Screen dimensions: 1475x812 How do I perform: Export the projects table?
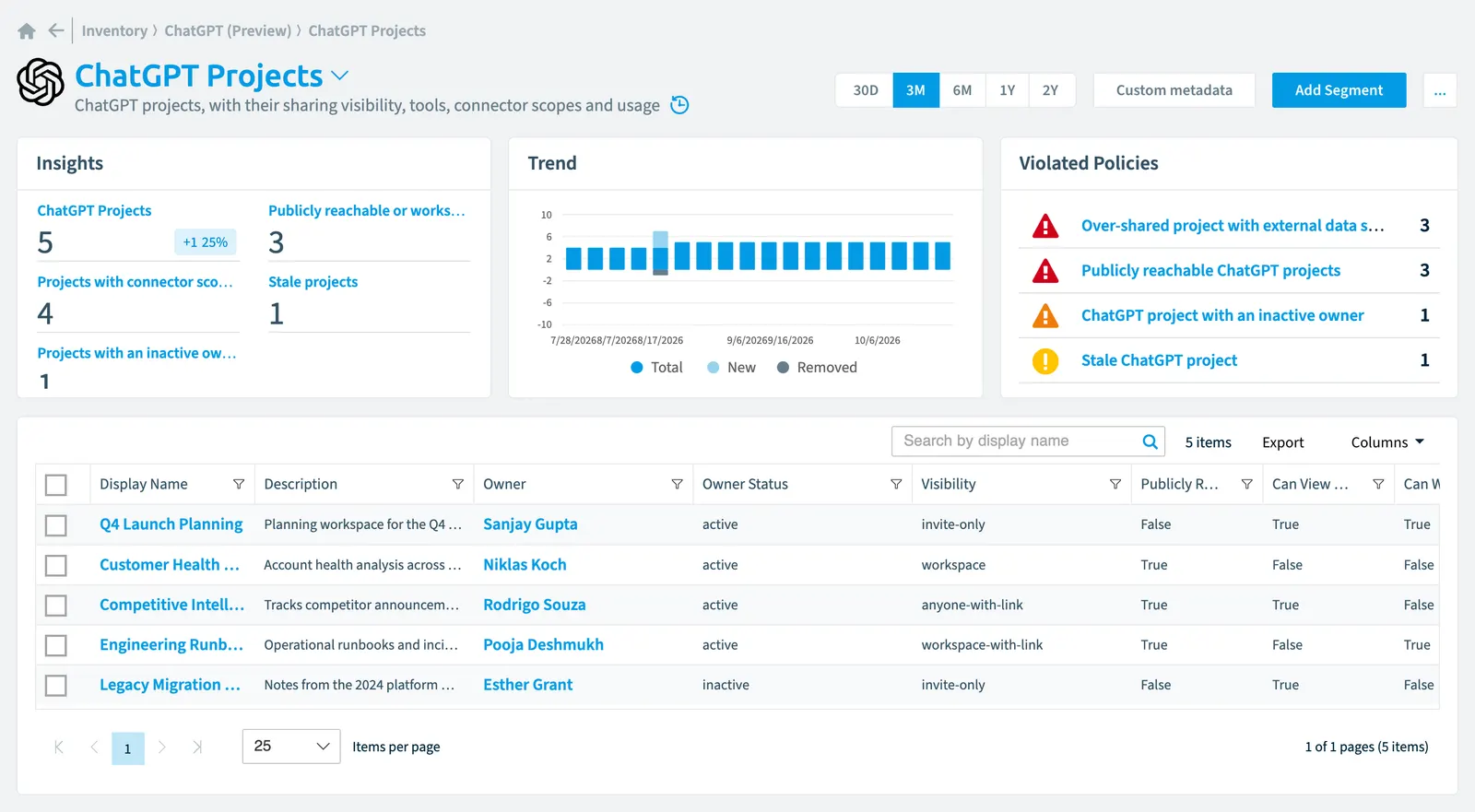click(1283, 442)
